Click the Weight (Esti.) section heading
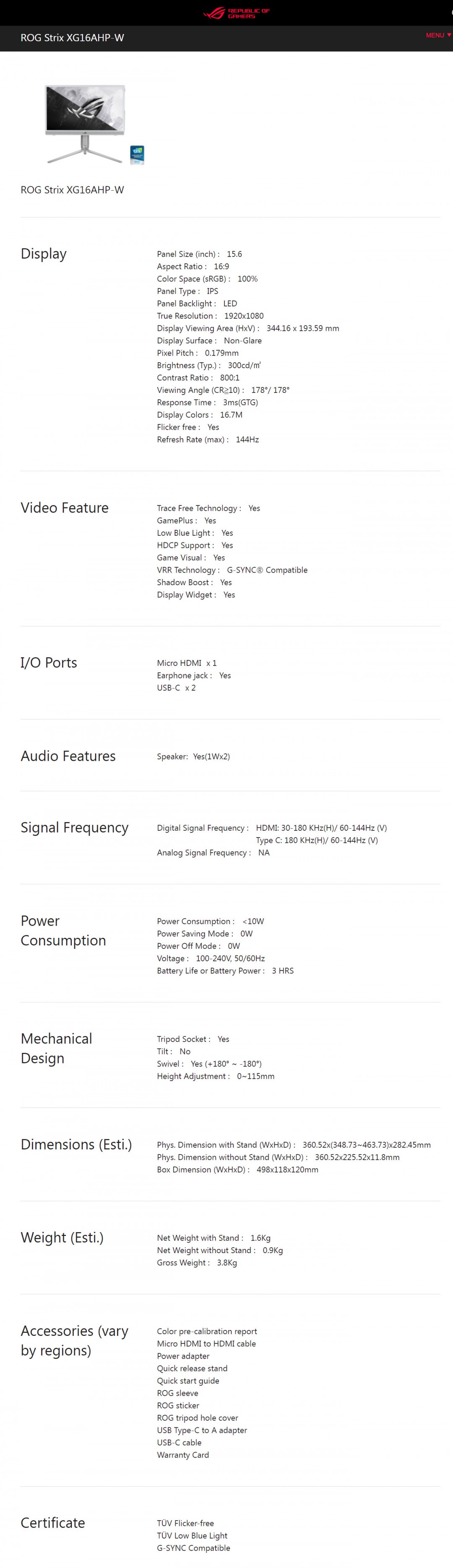This screenshot has height=1568, width=453. (x=62, y=1238)
